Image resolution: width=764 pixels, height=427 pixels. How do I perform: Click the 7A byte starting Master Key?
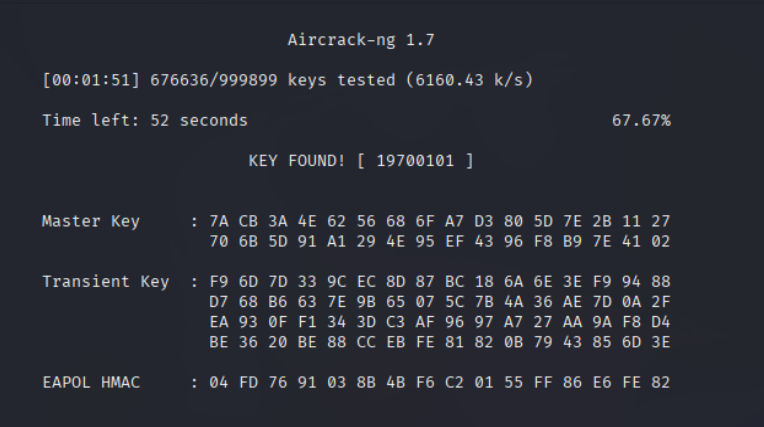220,221
